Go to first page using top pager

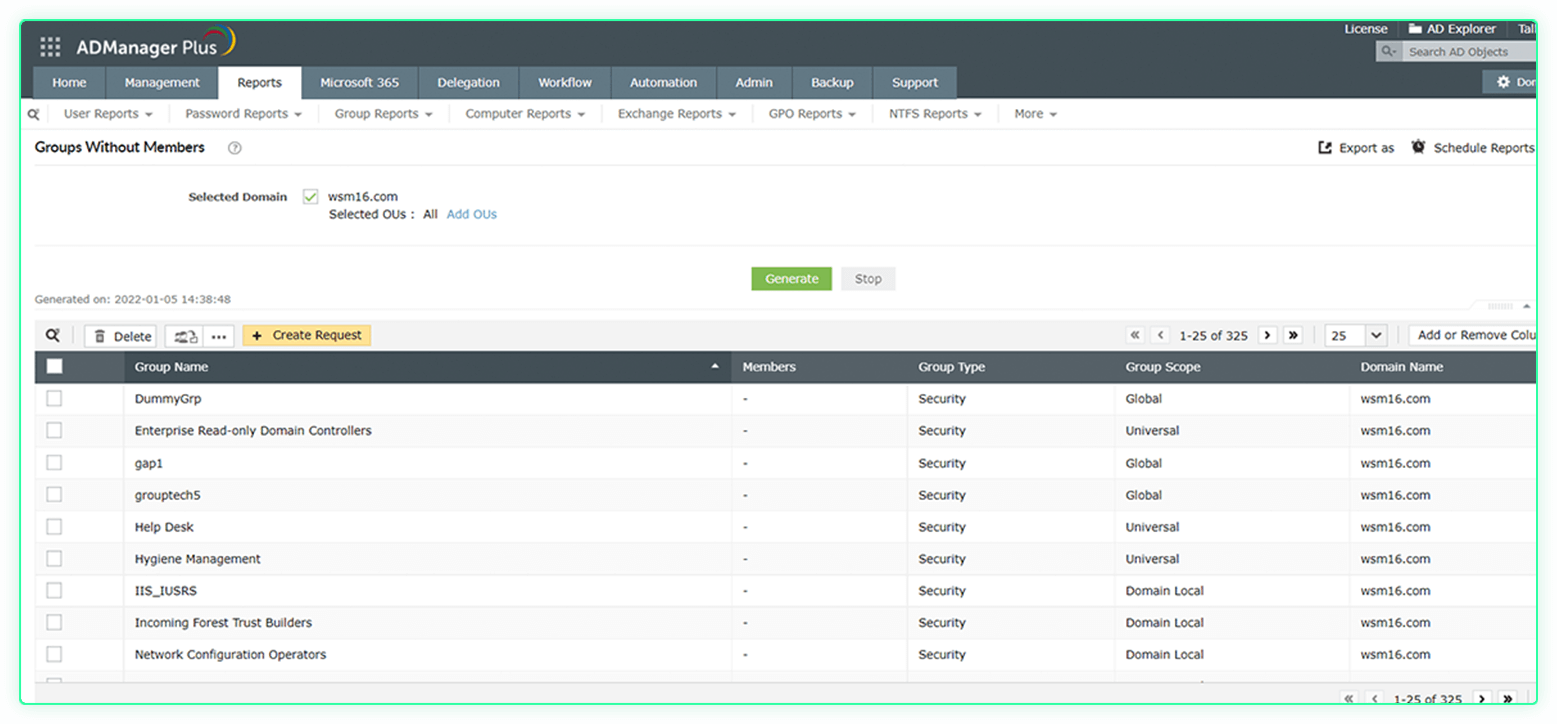[1135, 336]
